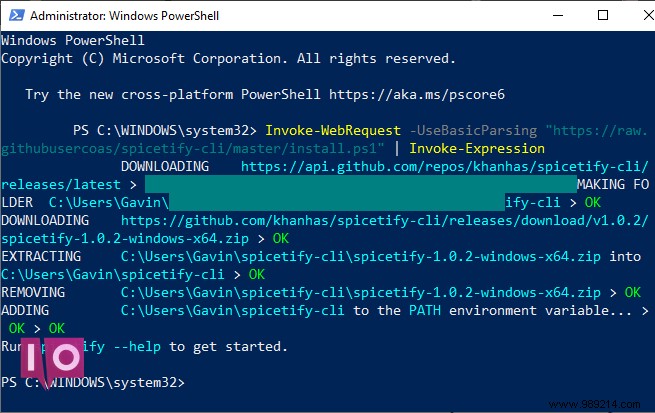The width and height of the screenshot is (655, 413).
Task: Click the bottom PS C:\WINDOWS\system32> prompt line
Action: click(93, 382)
